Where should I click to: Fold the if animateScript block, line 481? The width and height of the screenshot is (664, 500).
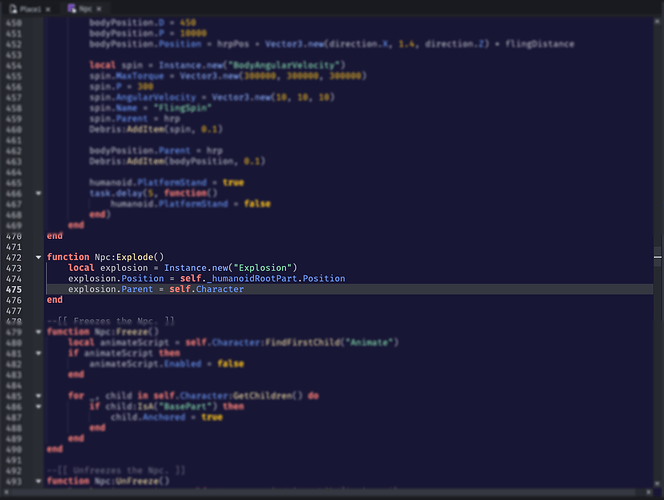[x=38, y=353]
